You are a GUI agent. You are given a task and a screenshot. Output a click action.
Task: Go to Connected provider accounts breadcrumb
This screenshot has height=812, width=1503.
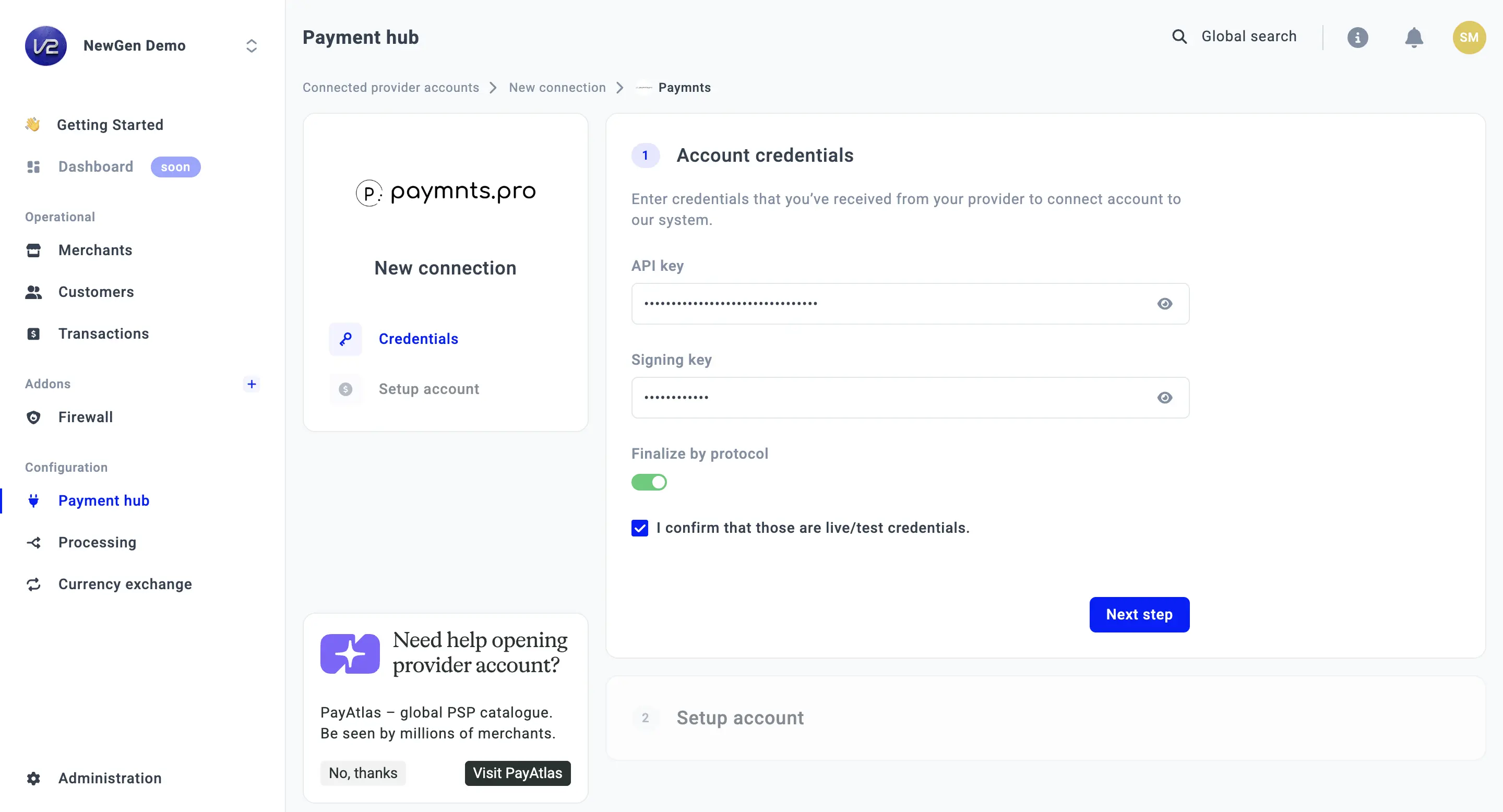click(x=390, y=88)
